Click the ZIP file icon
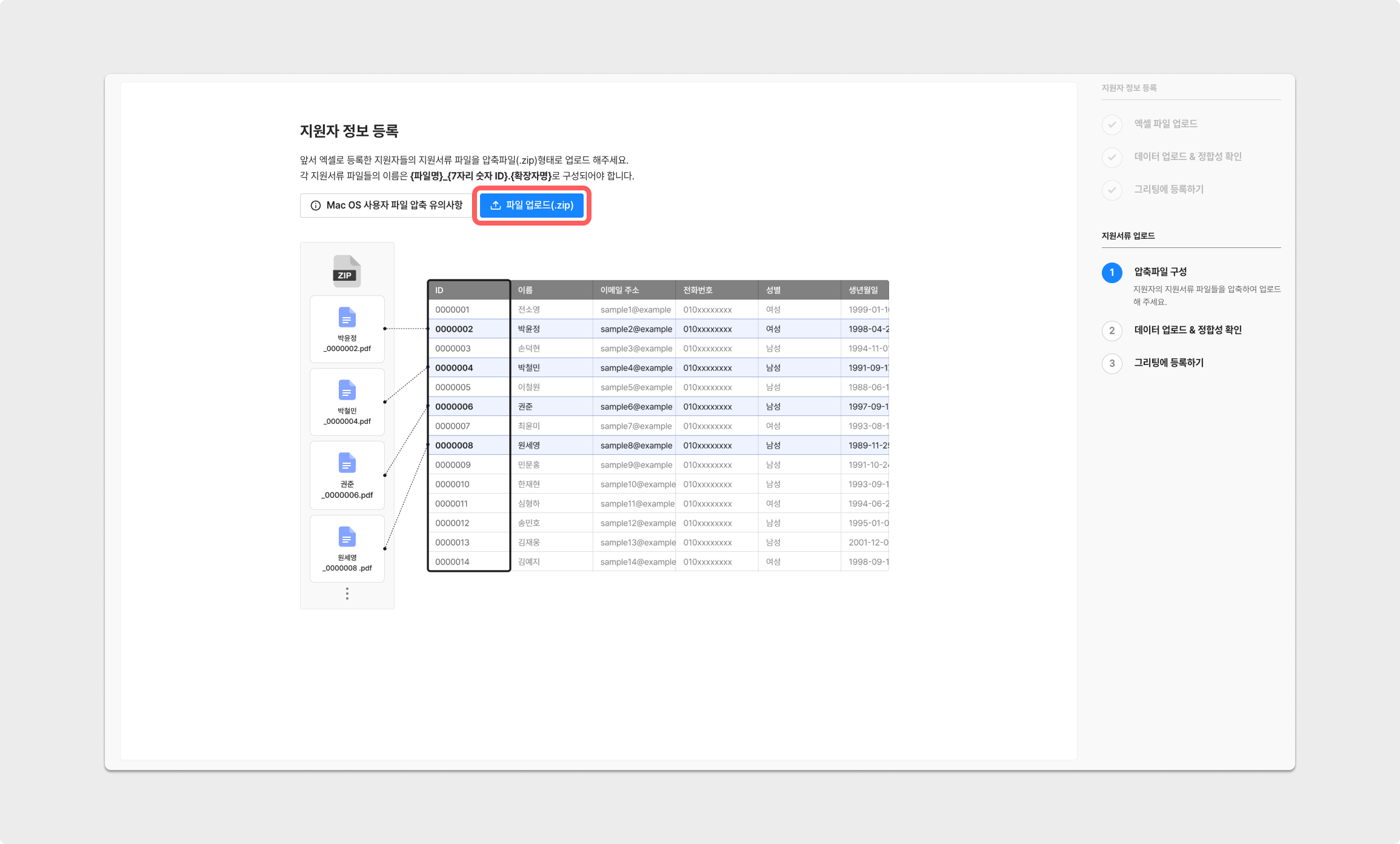This screenshot has height=844, width=1400. 347,271
